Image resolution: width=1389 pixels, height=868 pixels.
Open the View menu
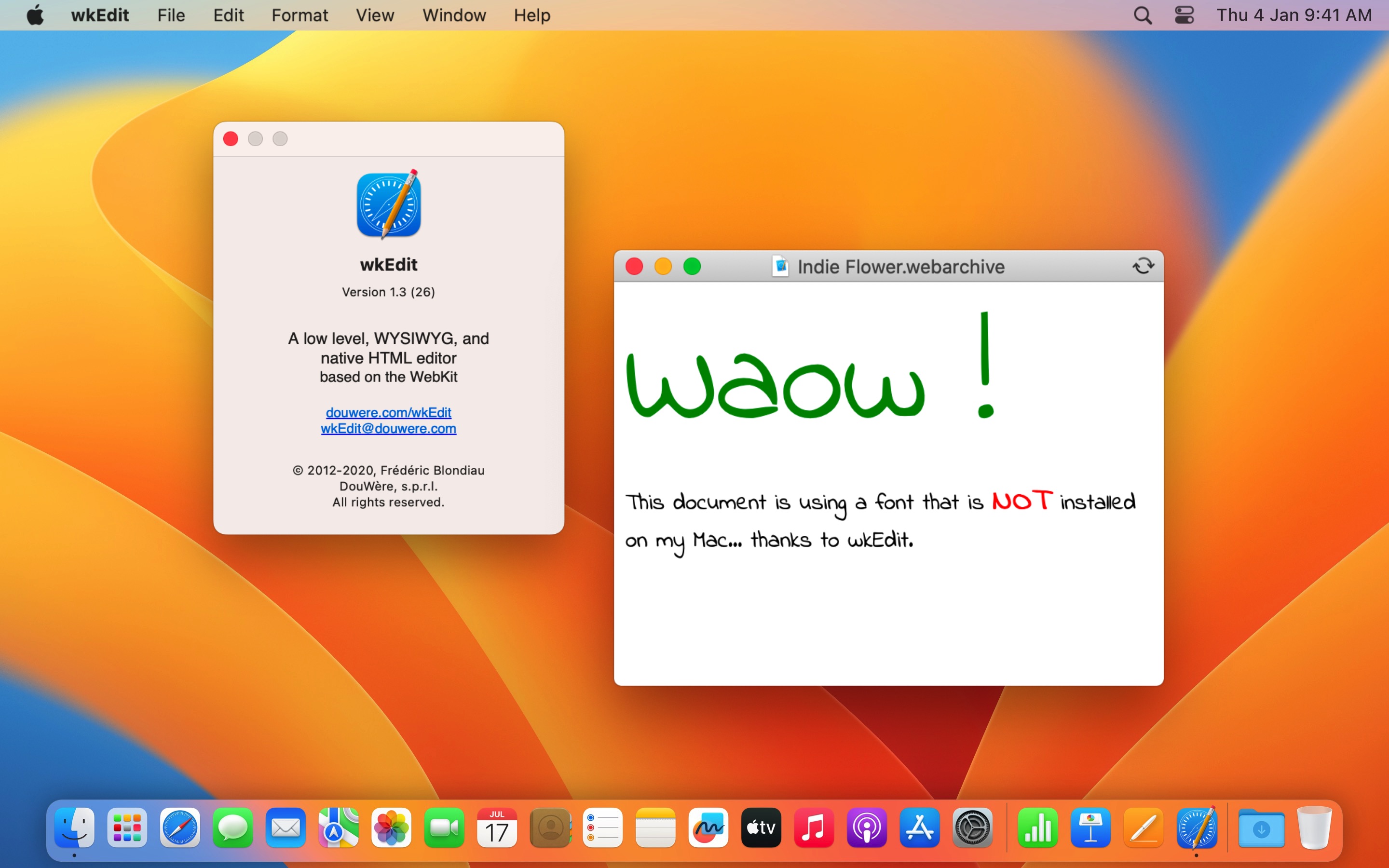click(x=375, y=15)
